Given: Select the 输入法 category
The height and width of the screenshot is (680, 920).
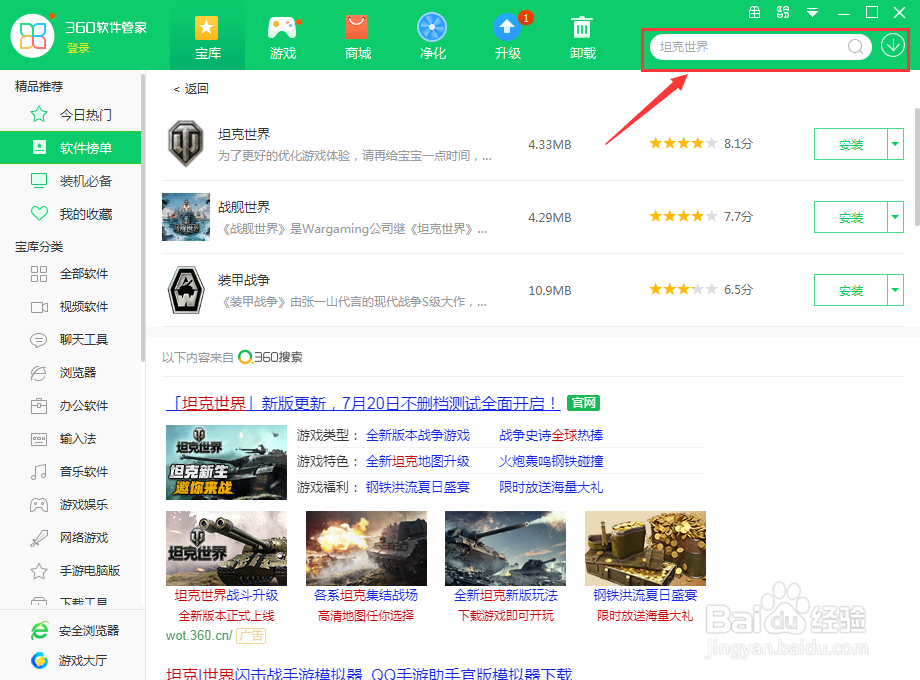Looking at the screenshot, I should point(70,438).
